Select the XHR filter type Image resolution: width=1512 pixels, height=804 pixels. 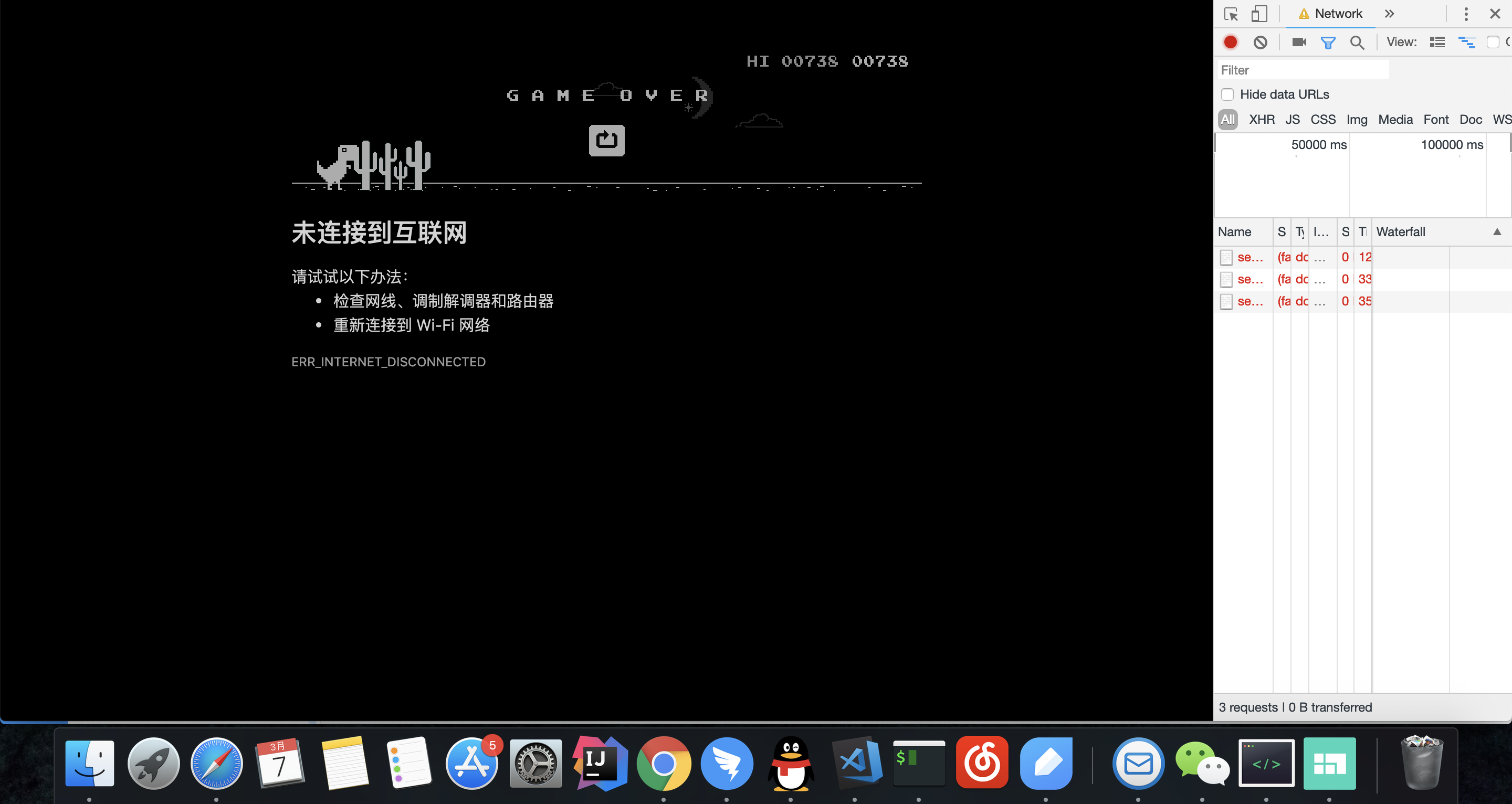pos(1262,120)
